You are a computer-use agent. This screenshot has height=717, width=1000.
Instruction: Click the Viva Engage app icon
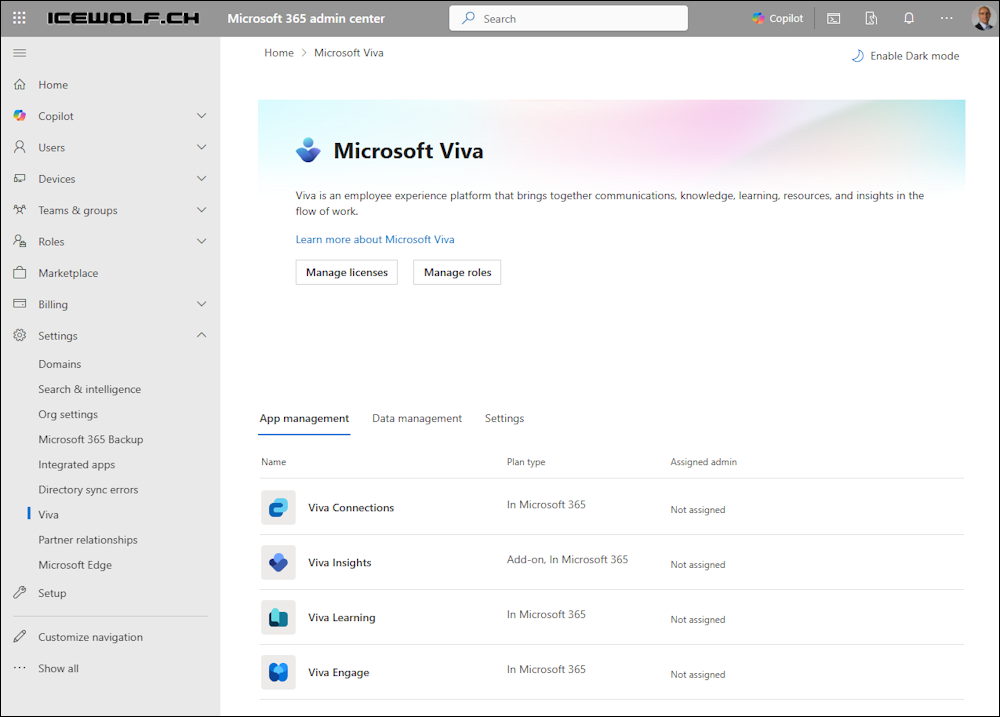[x=278, y=672]
